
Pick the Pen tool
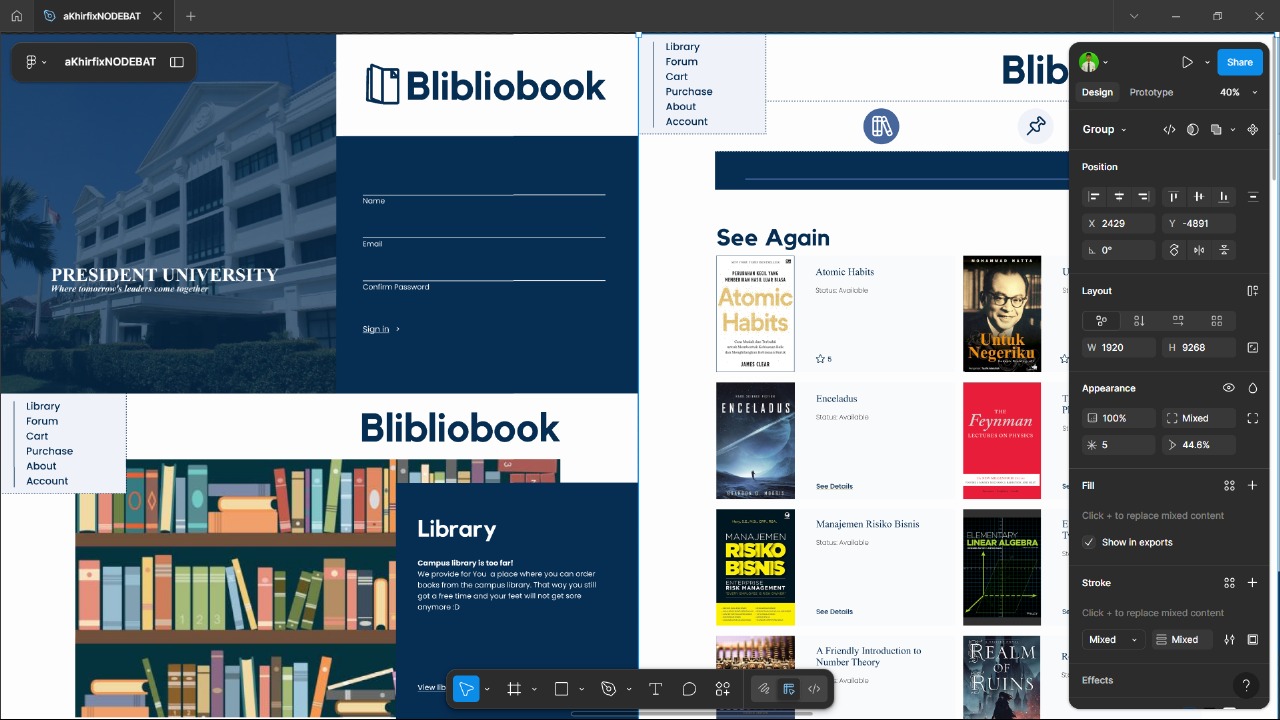point(608,689)
